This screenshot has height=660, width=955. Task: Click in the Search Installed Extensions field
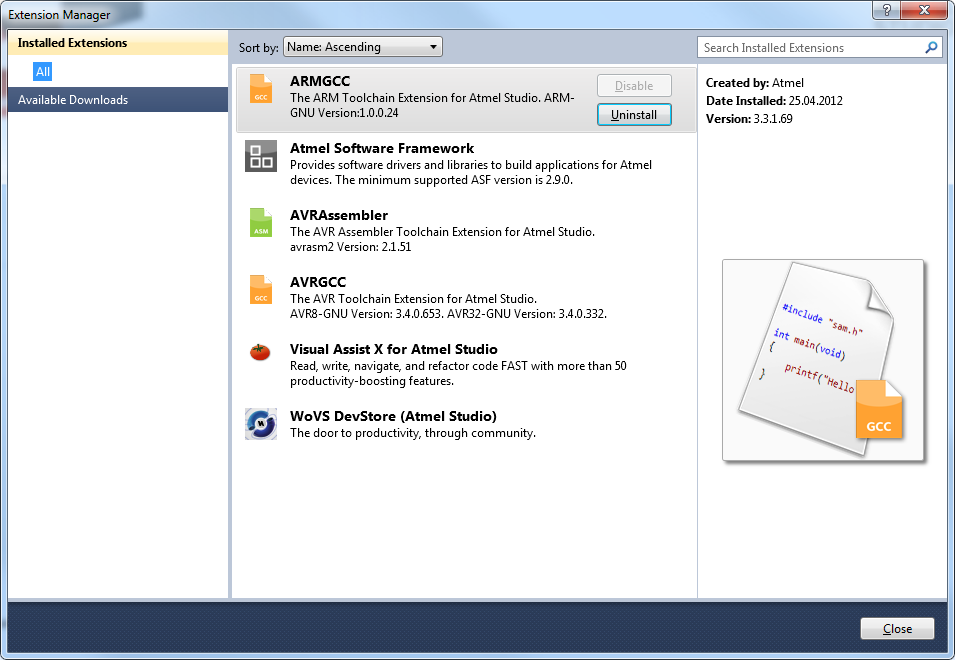pyautogui.click(x=808, y=47)
